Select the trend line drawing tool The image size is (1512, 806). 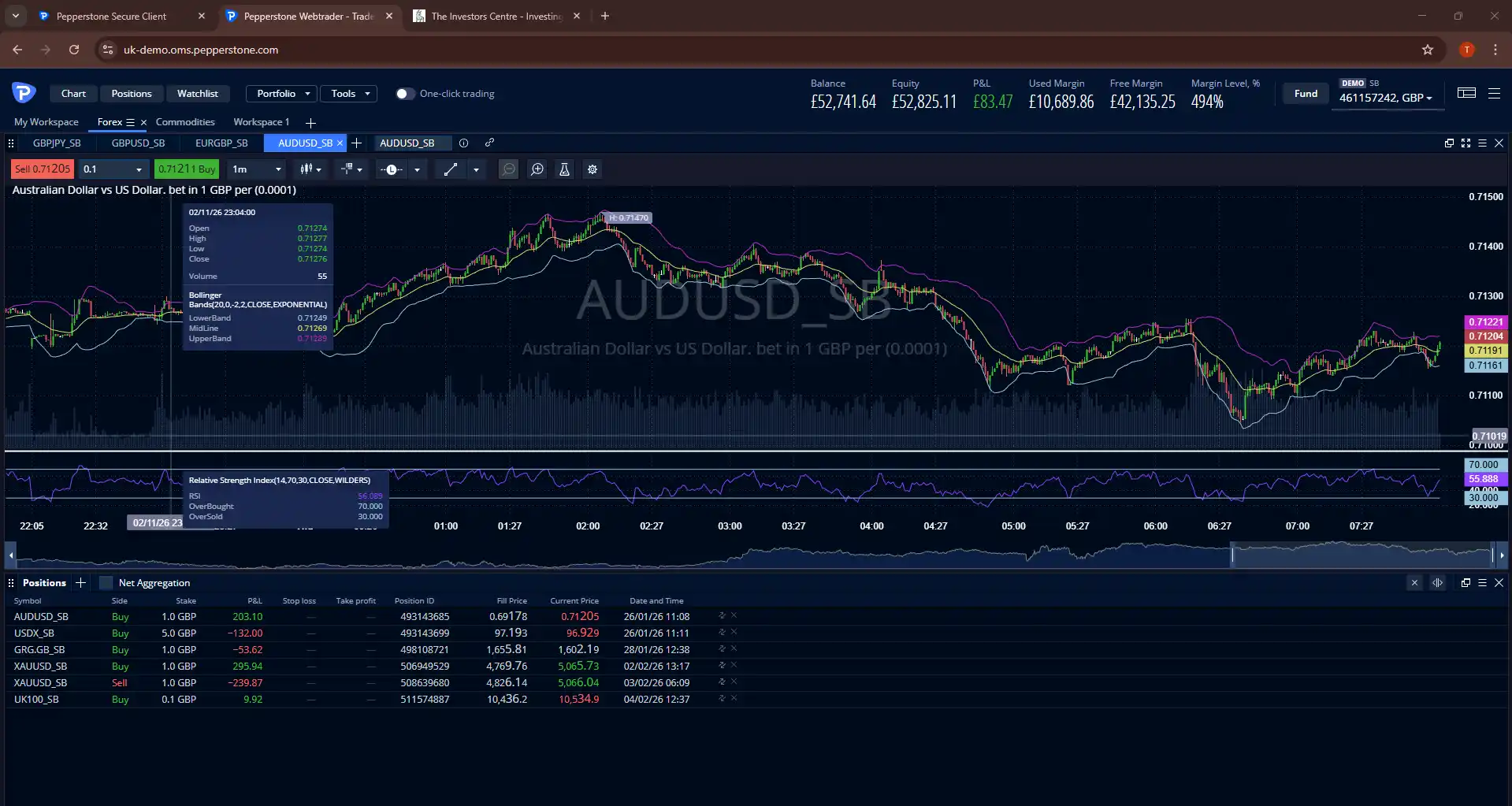tap(450, 169)
